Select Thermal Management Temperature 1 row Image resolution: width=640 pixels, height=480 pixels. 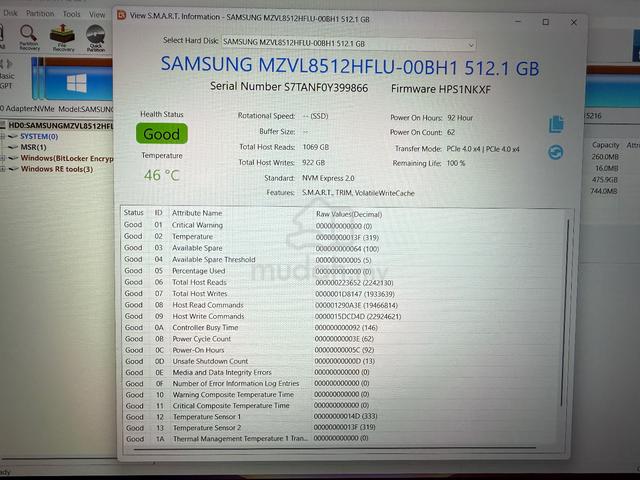tap(343, 439)
